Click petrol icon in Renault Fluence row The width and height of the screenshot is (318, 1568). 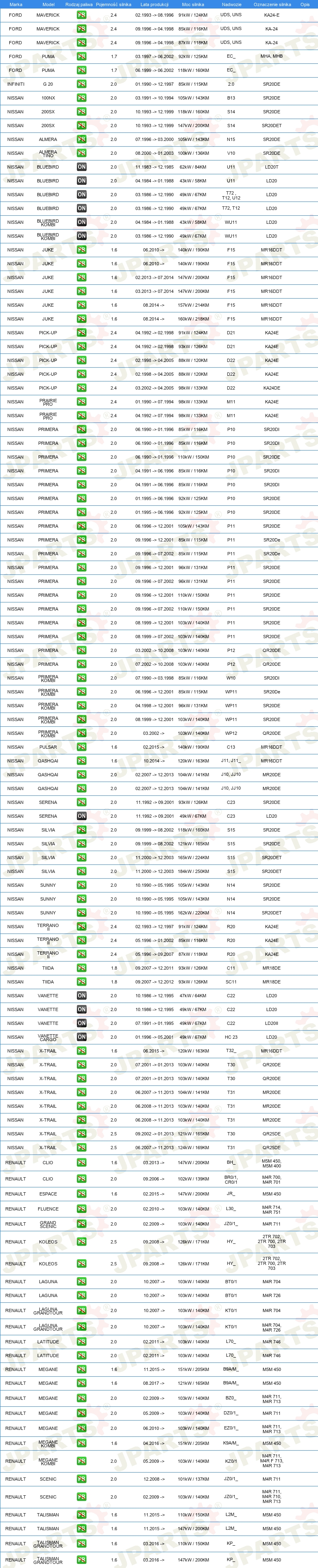82,1209
